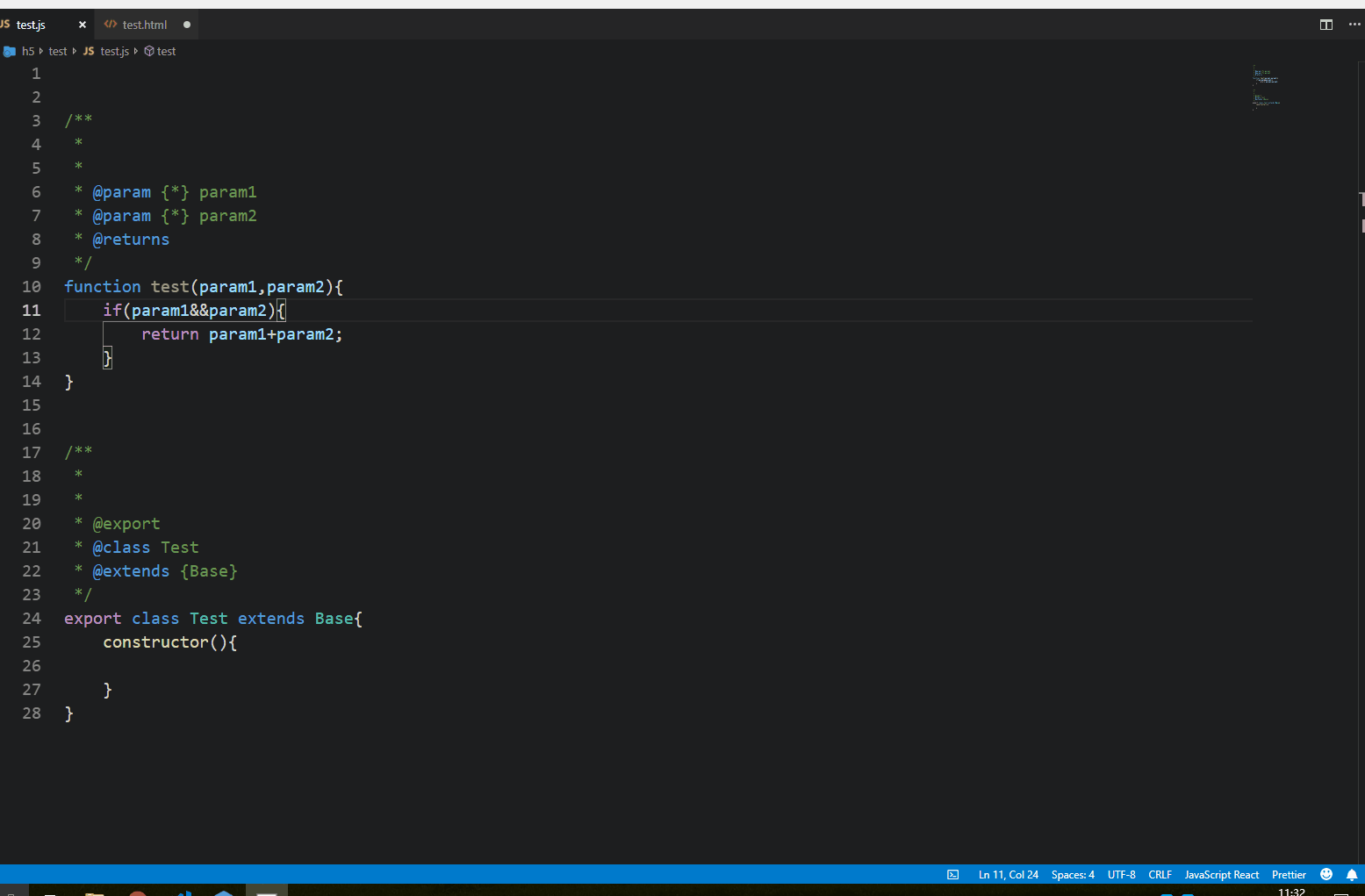Click the HTML file icon on test.html tab
Viewport: 1365px width, 896px height.
(x=111, y=25)
